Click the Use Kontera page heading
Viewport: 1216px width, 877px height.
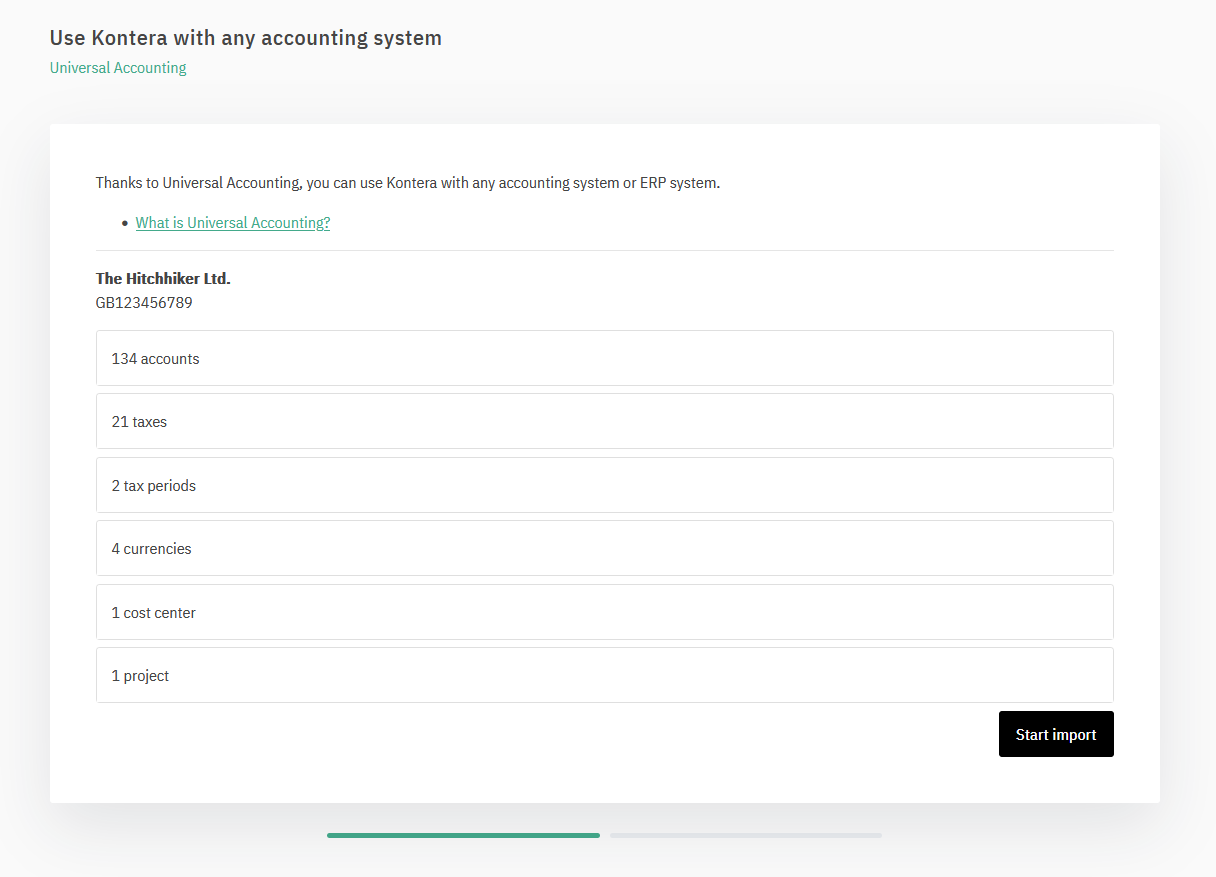245,38
